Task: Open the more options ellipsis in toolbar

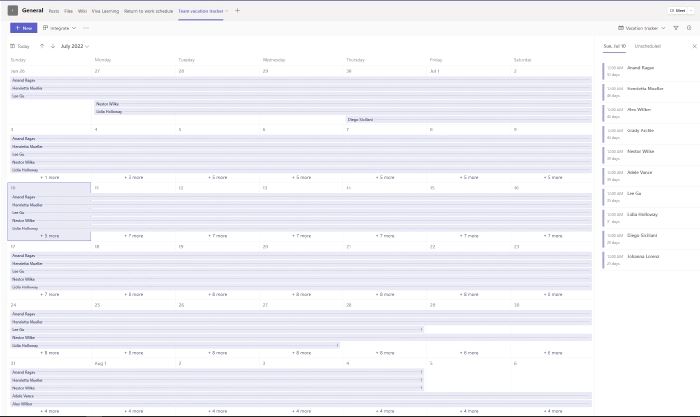Action: 86,28
